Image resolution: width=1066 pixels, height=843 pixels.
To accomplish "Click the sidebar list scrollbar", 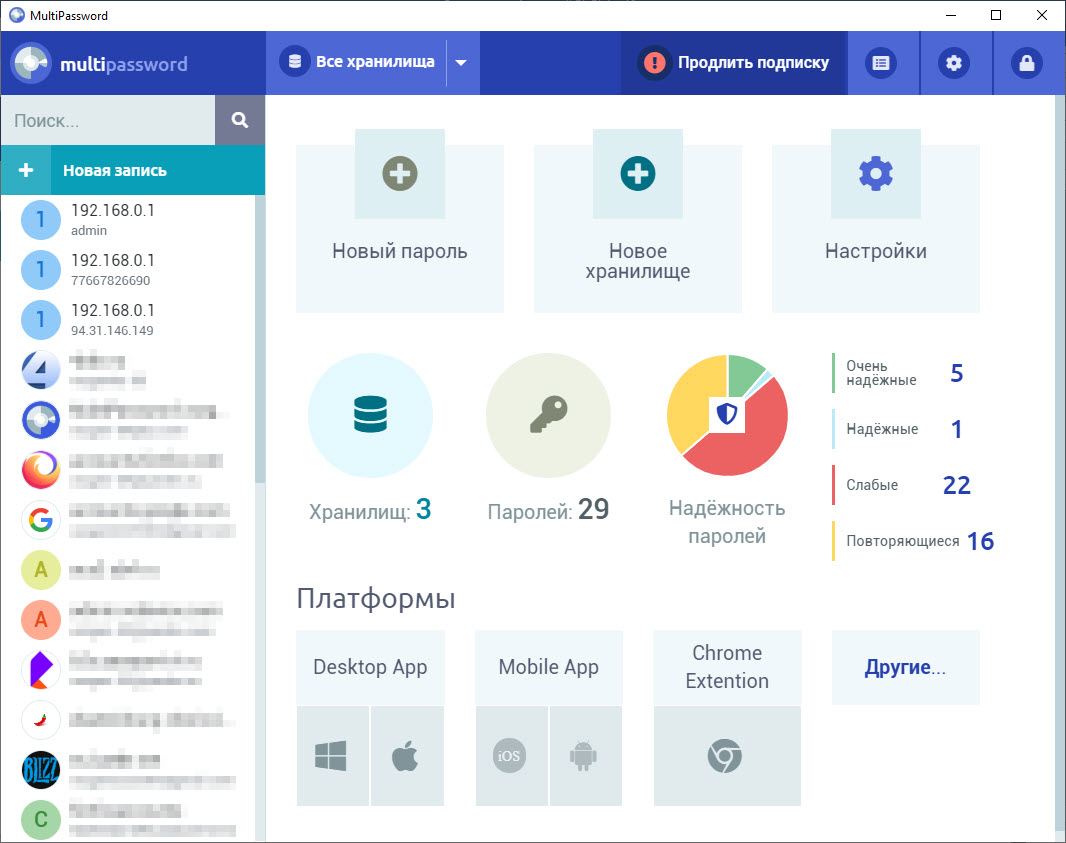I will tap(260, 339).
